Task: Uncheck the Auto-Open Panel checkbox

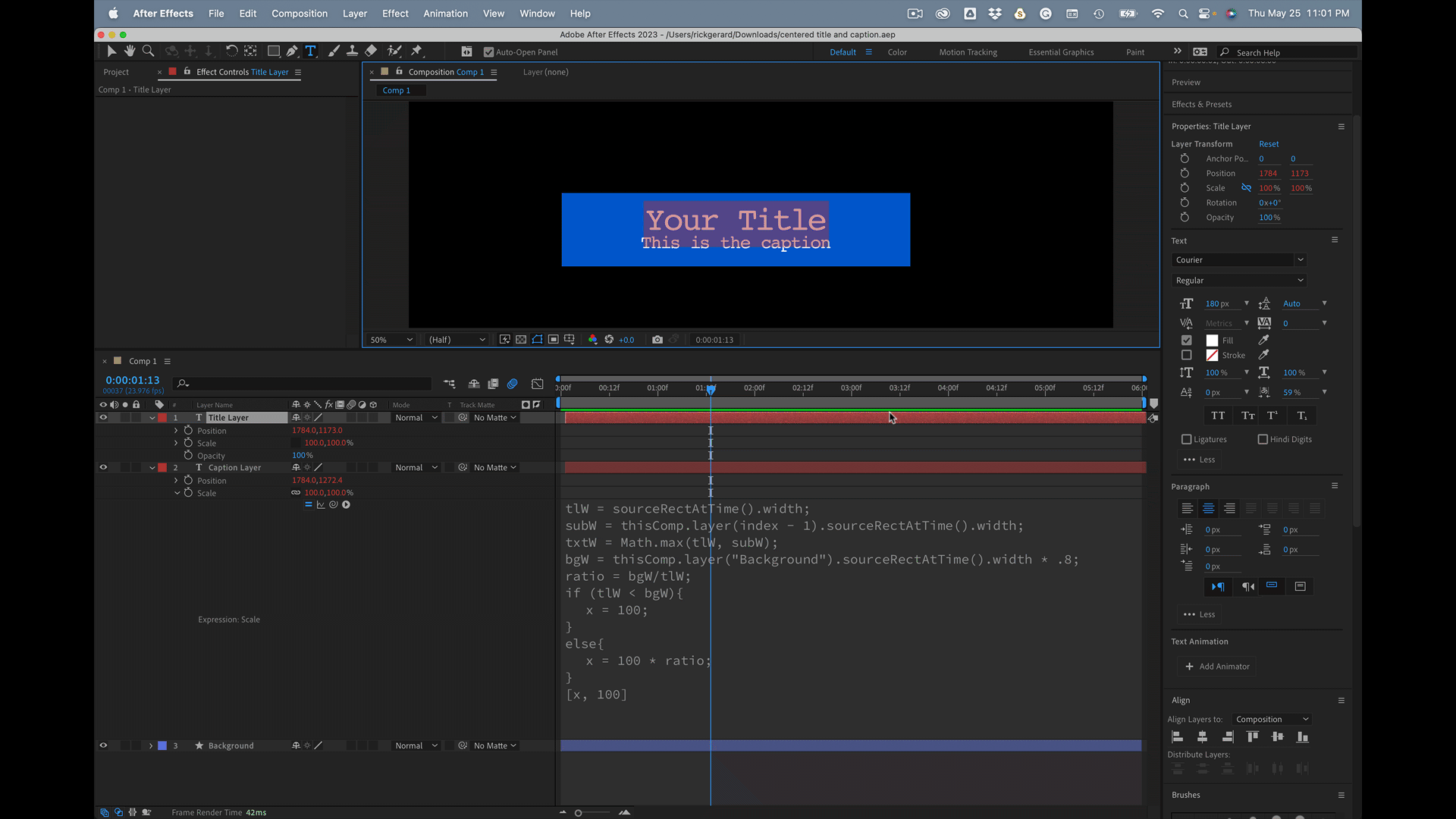Action: coord(488,52)
